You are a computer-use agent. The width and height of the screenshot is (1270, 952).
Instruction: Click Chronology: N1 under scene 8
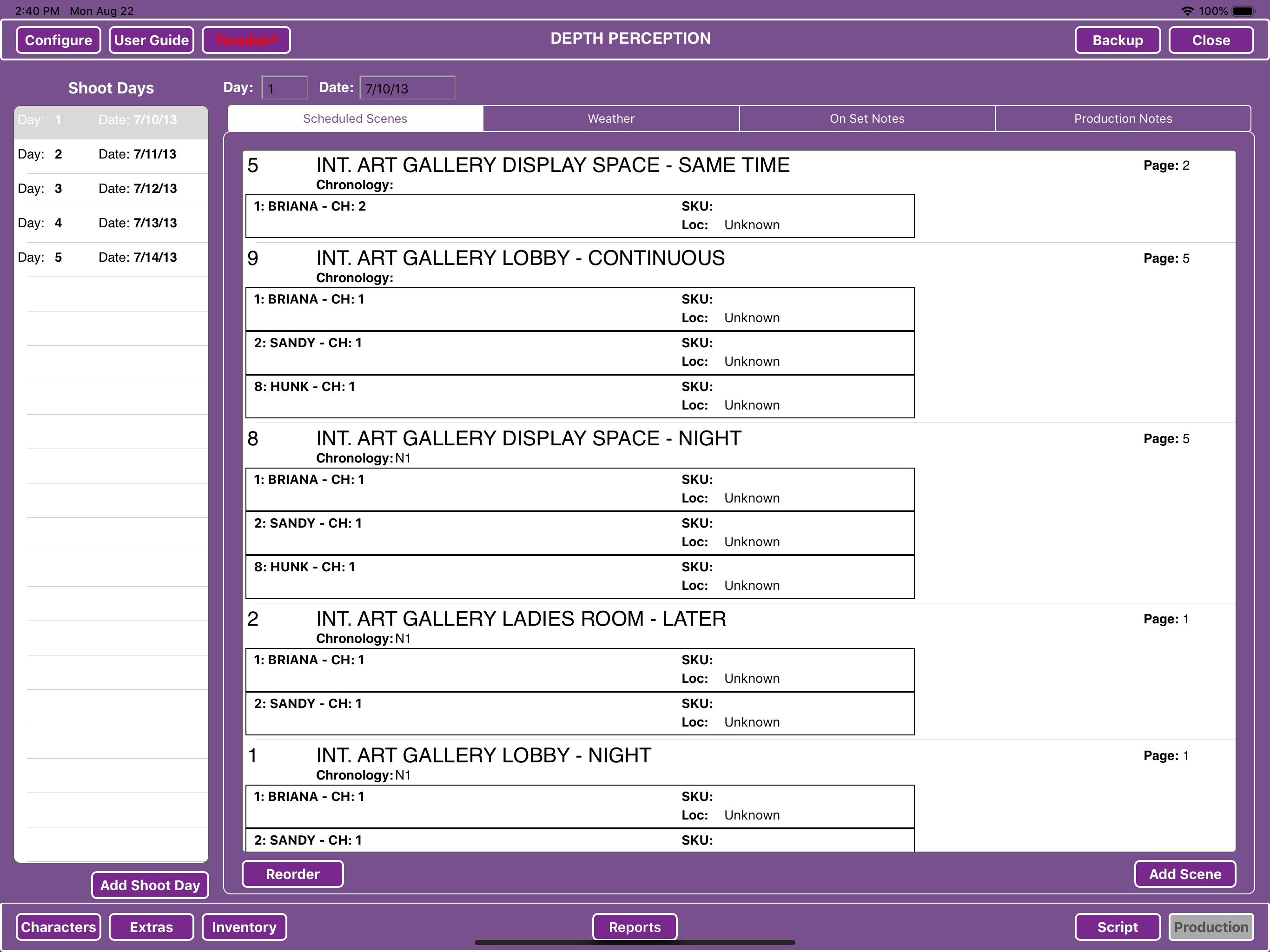pos(364,458)
